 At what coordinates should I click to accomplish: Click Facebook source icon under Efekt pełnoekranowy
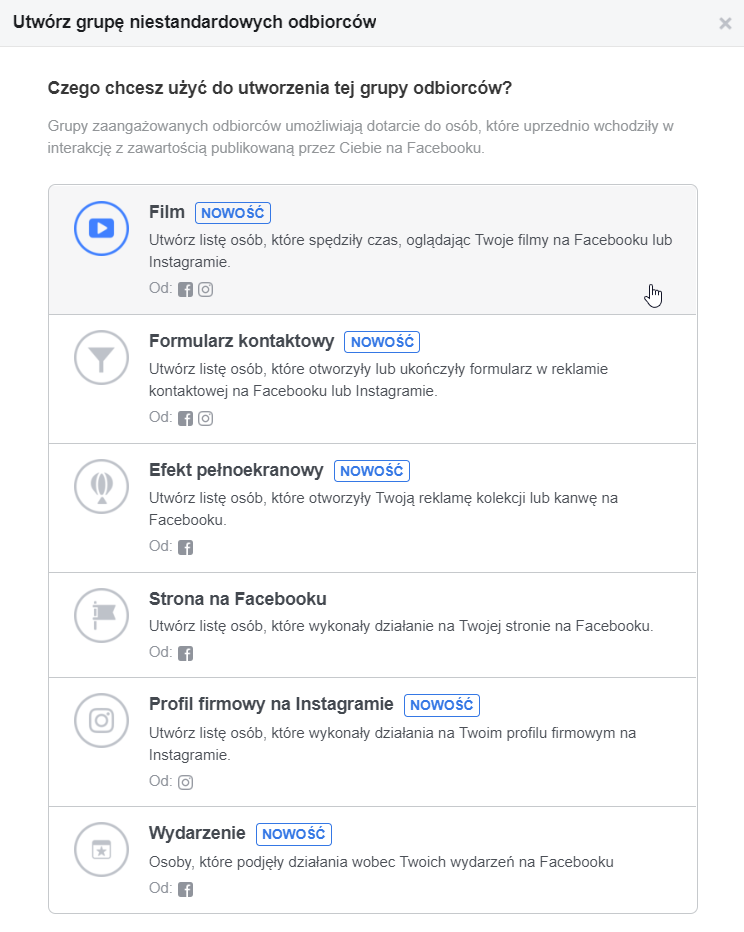click(185, 547)
